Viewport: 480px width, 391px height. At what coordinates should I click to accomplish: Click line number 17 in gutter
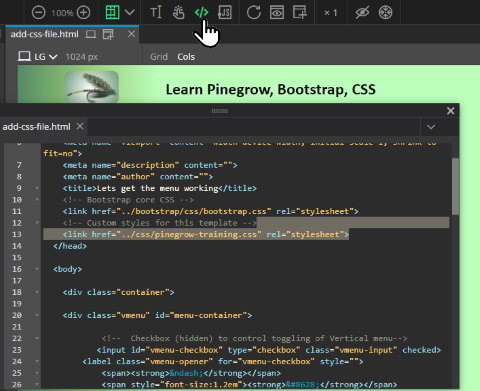tap(17, 281)
